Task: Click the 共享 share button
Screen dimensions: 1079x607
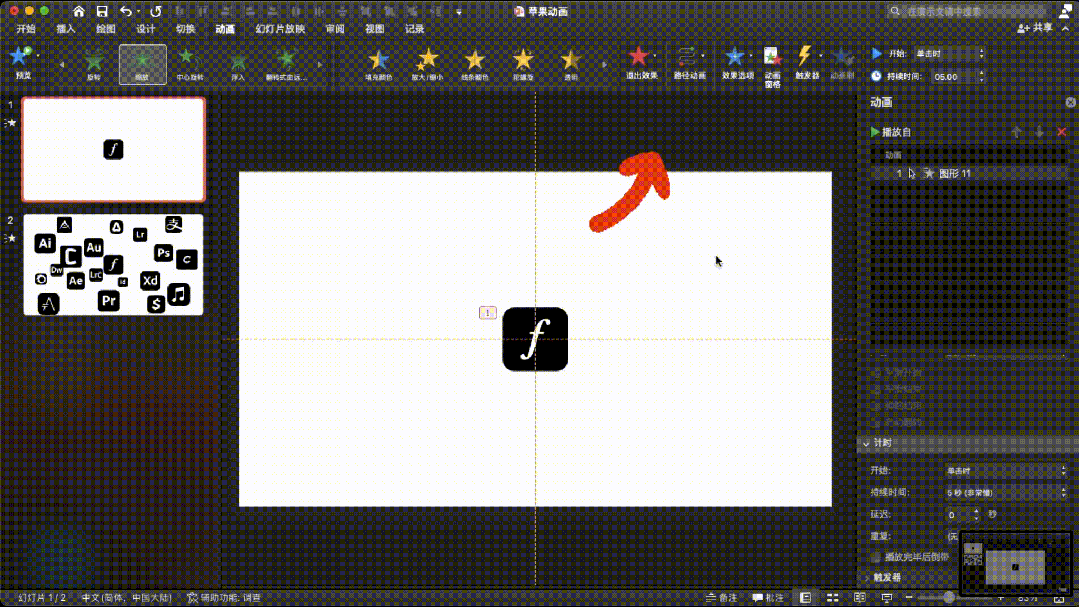Action: [1035, 28]
